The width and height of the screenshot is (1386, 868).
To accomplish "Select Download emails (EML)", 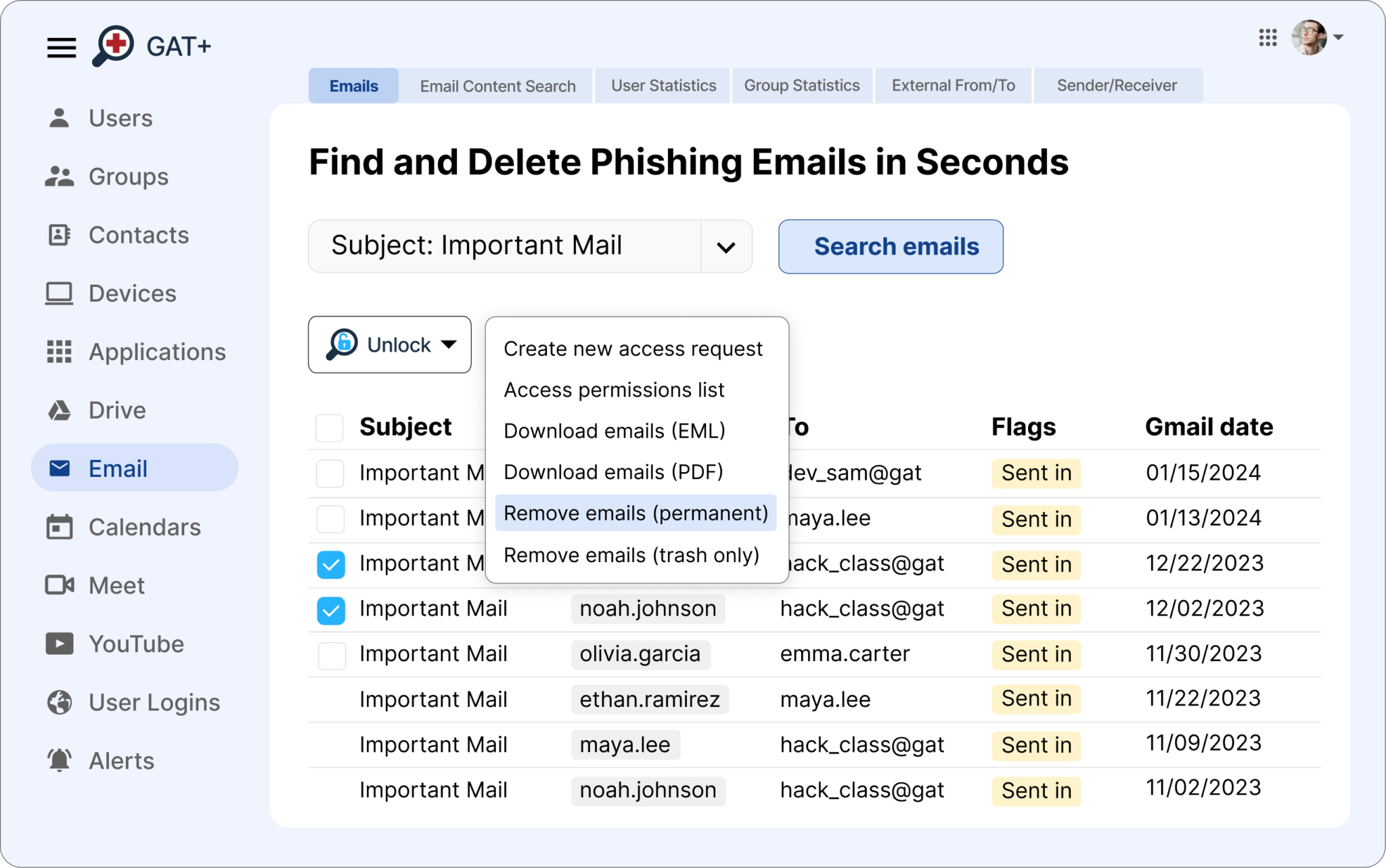I will coord(614,431).
